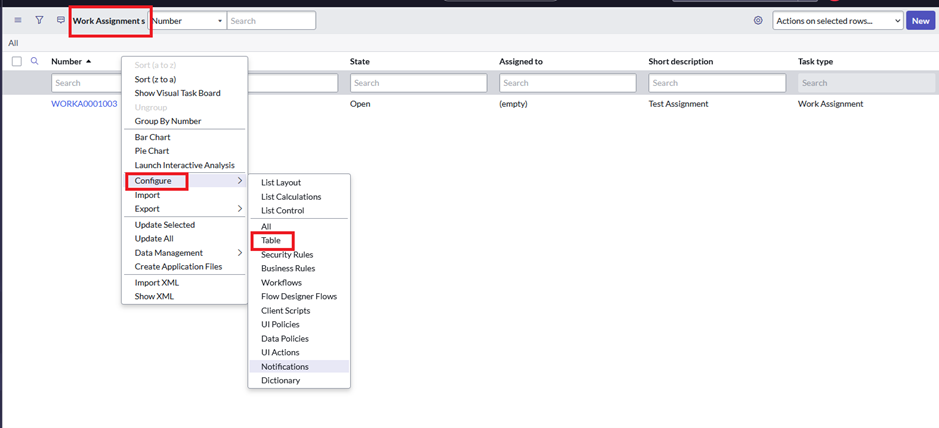Open Actions on selected rows dropdown
Screen dimensions: 939x428
click(837, 21)
